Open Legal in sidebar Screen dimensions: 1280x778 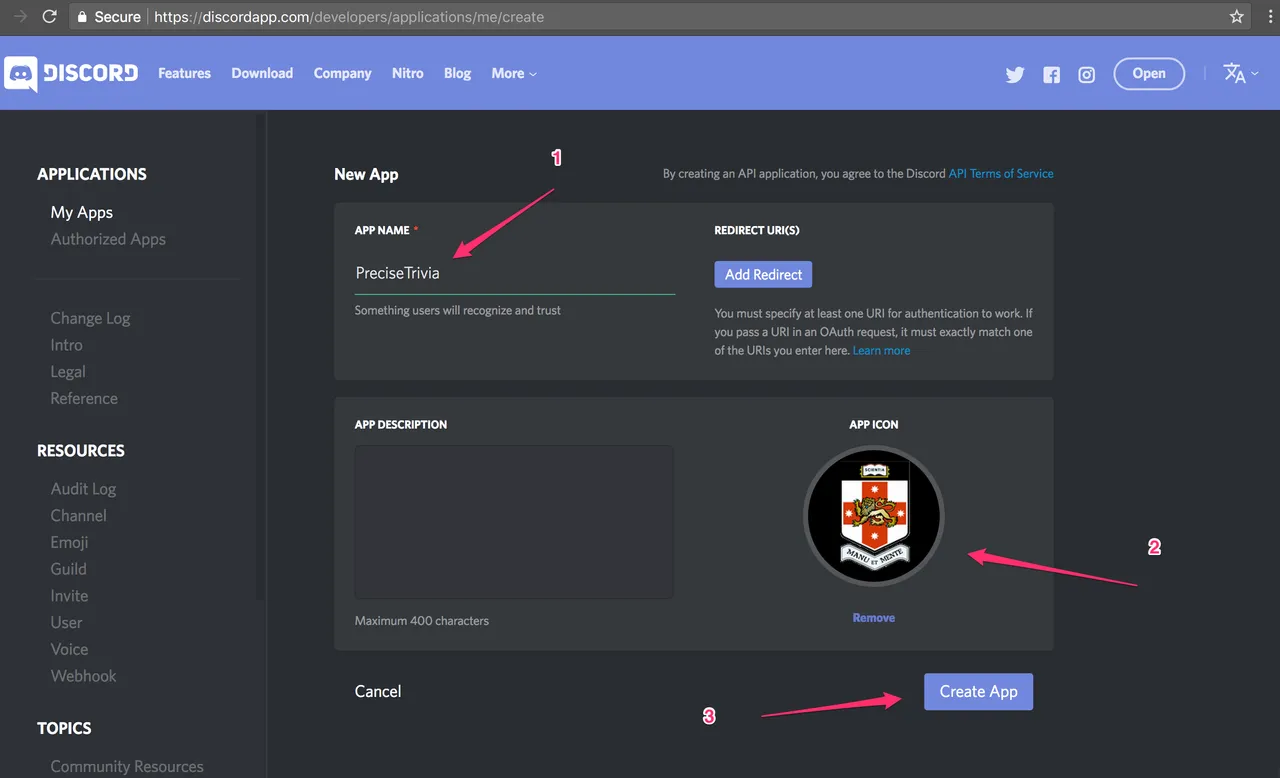68,371
